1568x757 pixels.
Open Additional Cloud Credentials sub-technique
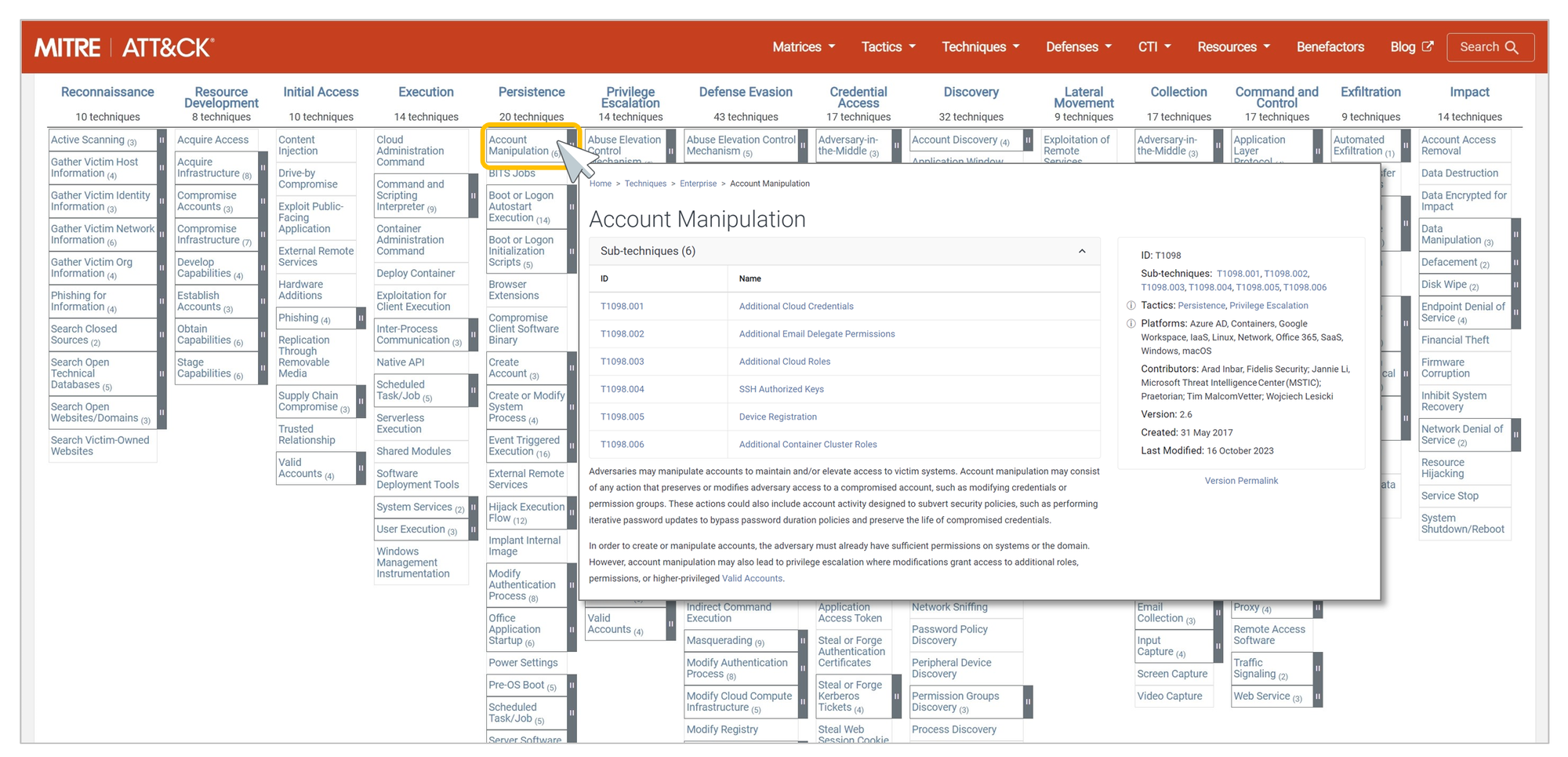[796, 307]
